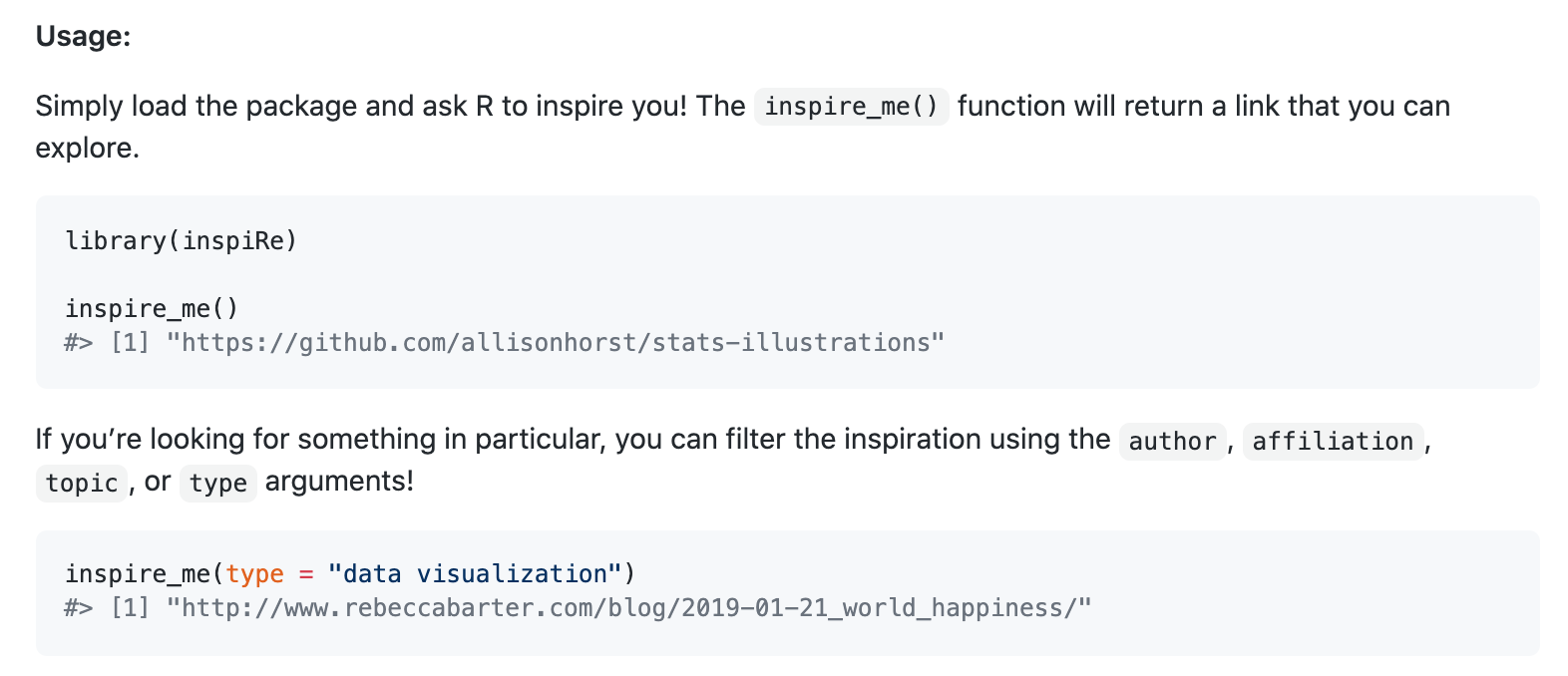Click the #> [1] output prefix in second block
The width and height of the screenshot is (1568, 676).
tap(108, 607)
